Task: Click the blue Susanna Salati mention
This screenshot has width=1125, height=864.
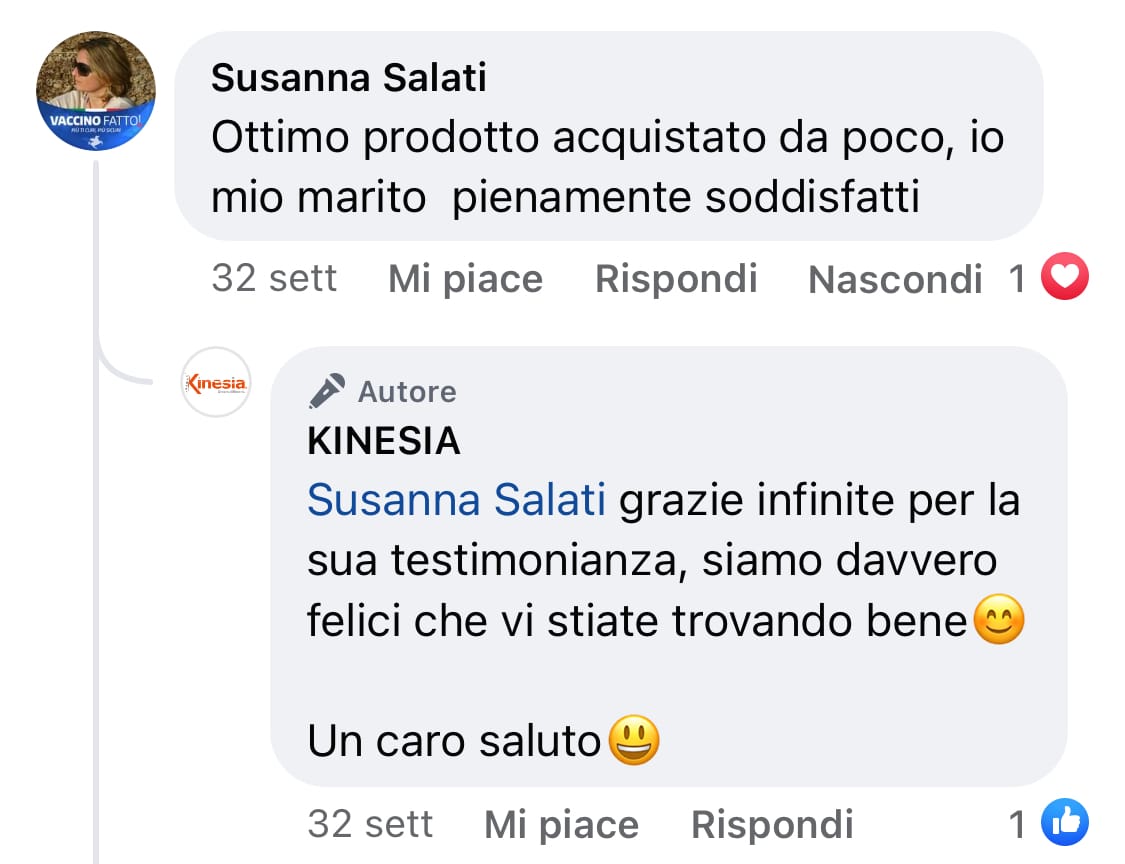Action: (456, 500)
